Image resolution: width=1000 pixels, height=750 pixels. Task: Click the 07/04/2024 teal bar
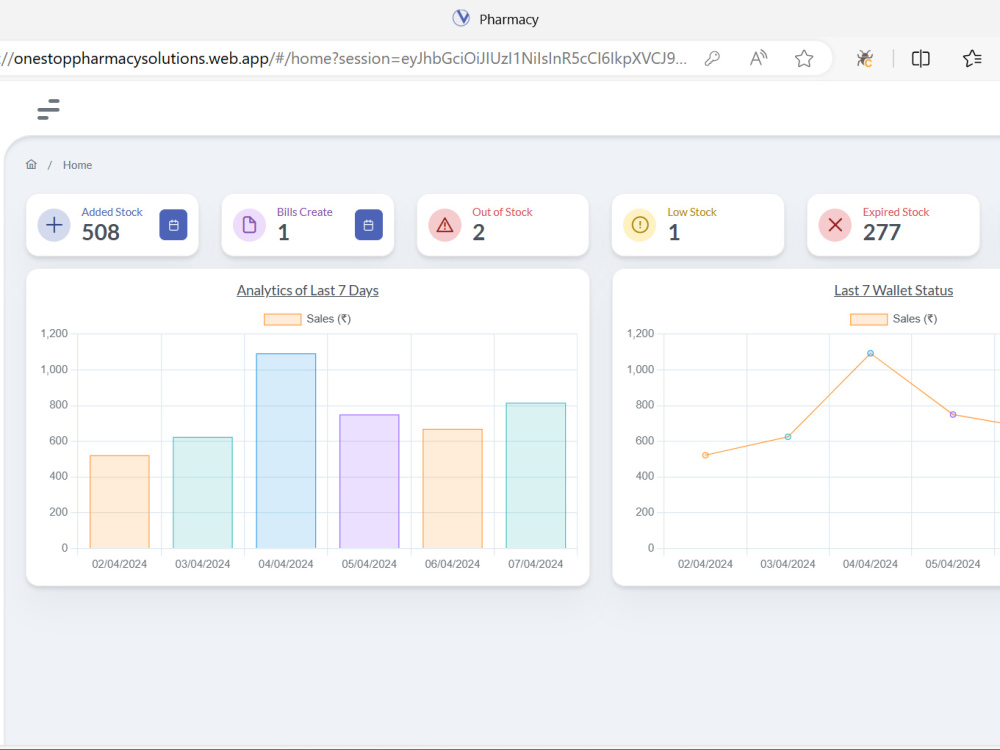tap(536, 476)
